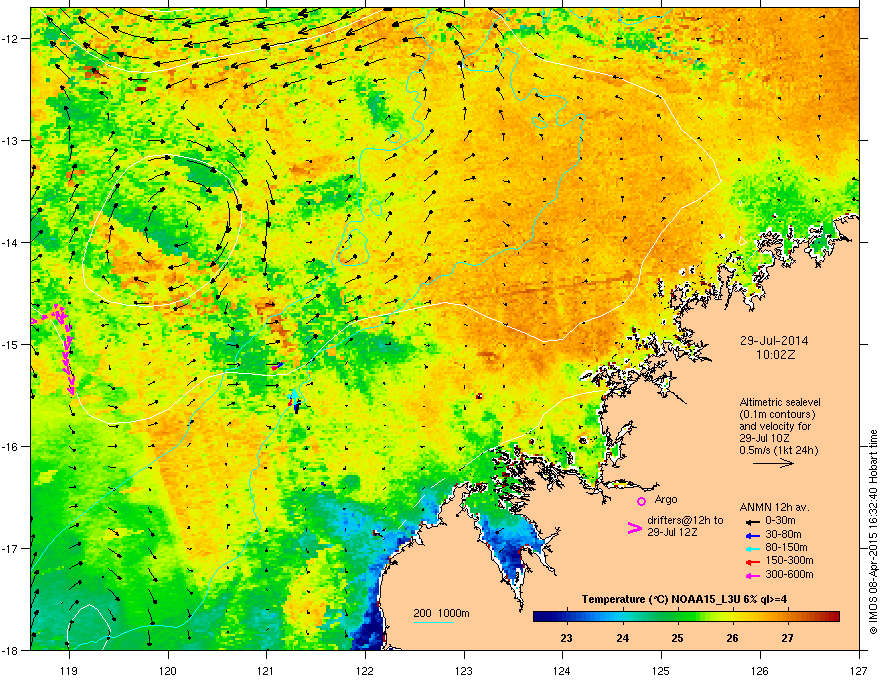
Task: Click the 'Temperature (°C) NOAA15_L3U' title
Action: 661,599
